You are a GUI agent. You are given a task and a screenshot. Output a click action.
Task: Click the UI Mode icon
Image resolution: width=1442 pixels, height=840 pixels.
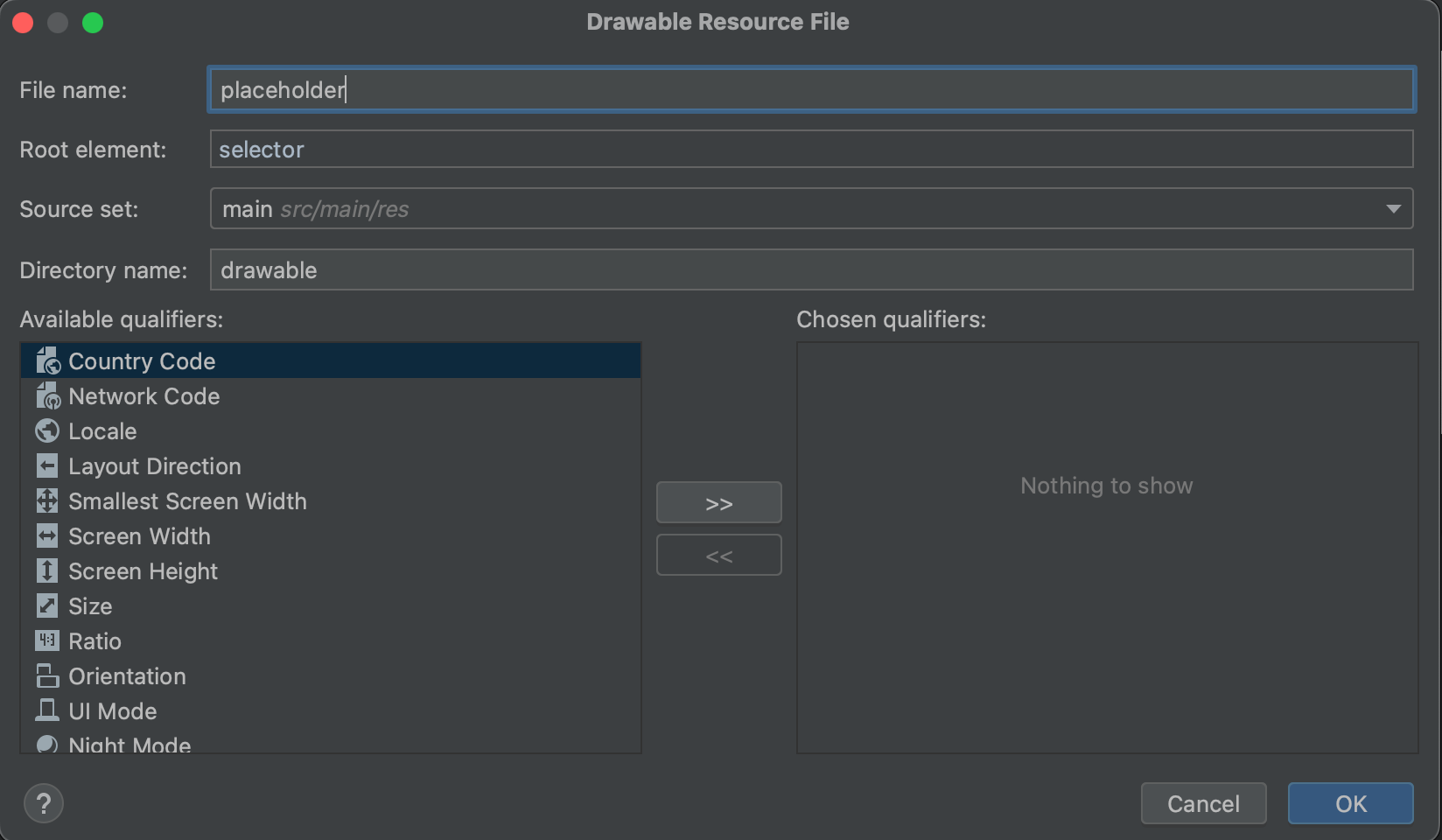pos(47,710)
